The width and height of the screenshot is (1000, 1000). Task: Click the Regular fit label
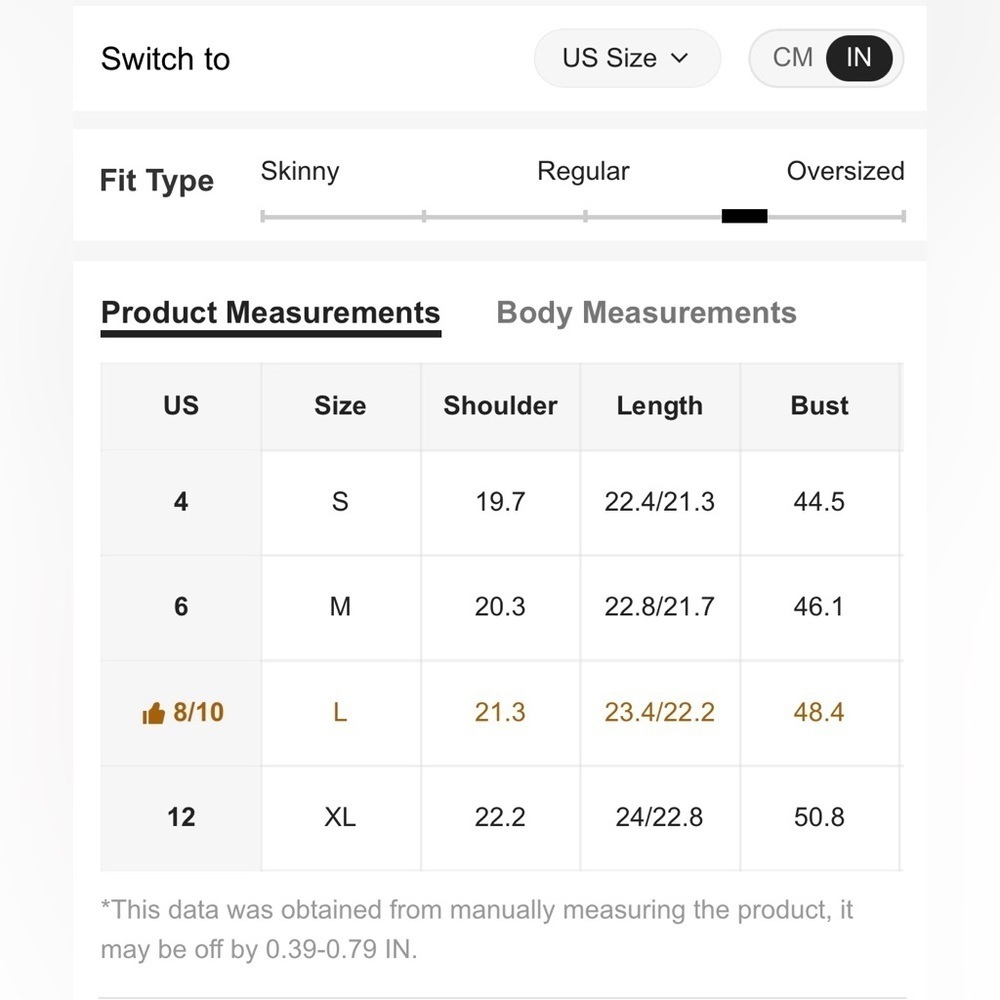point(583,171)
